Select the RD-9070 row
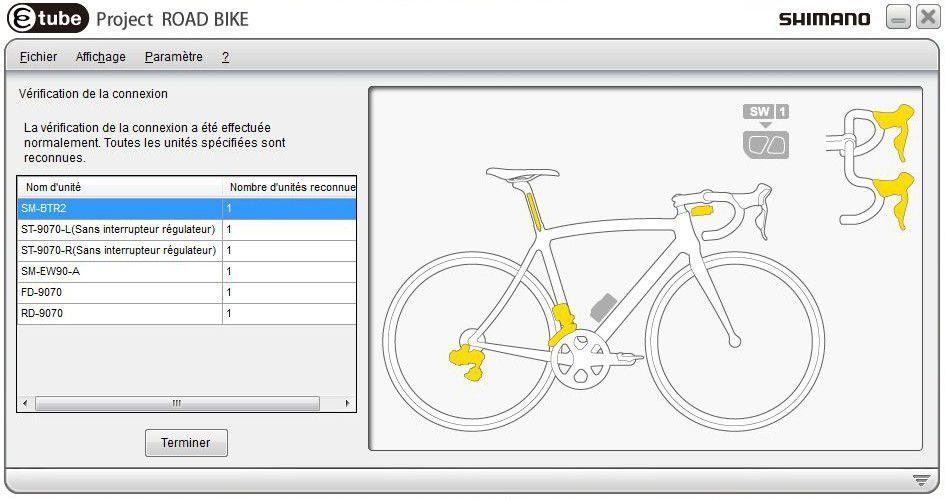945x499 pixels. coord(187,314)
